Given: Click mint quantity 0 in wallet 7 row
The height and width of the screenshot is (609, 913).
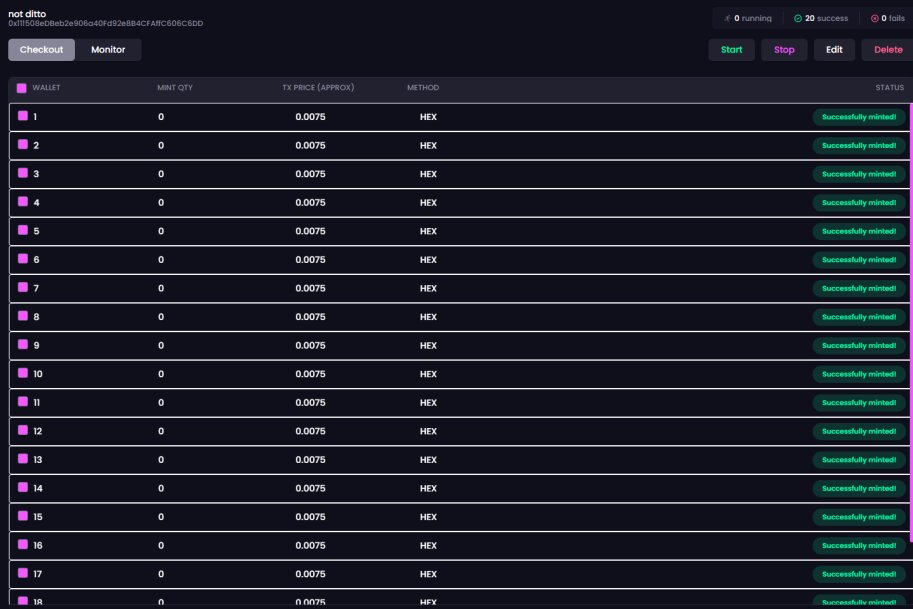Looking at the screenshot, I should [x=161, y=288].
